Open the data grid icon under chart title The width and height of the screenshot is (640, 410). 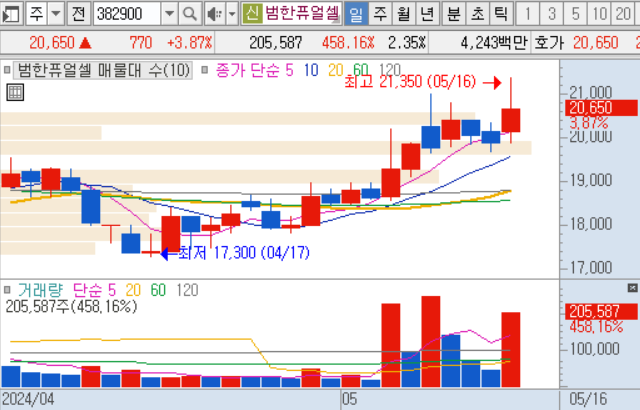click(x=16, y=92)
